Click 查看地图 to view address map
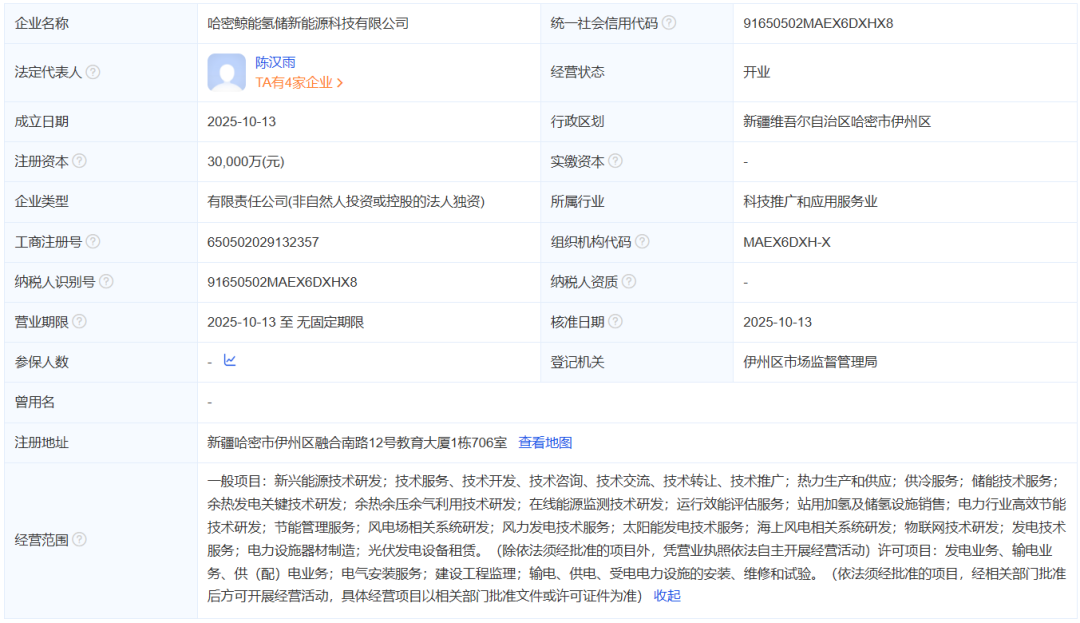1080x623 pixels. tap(545, 442)
